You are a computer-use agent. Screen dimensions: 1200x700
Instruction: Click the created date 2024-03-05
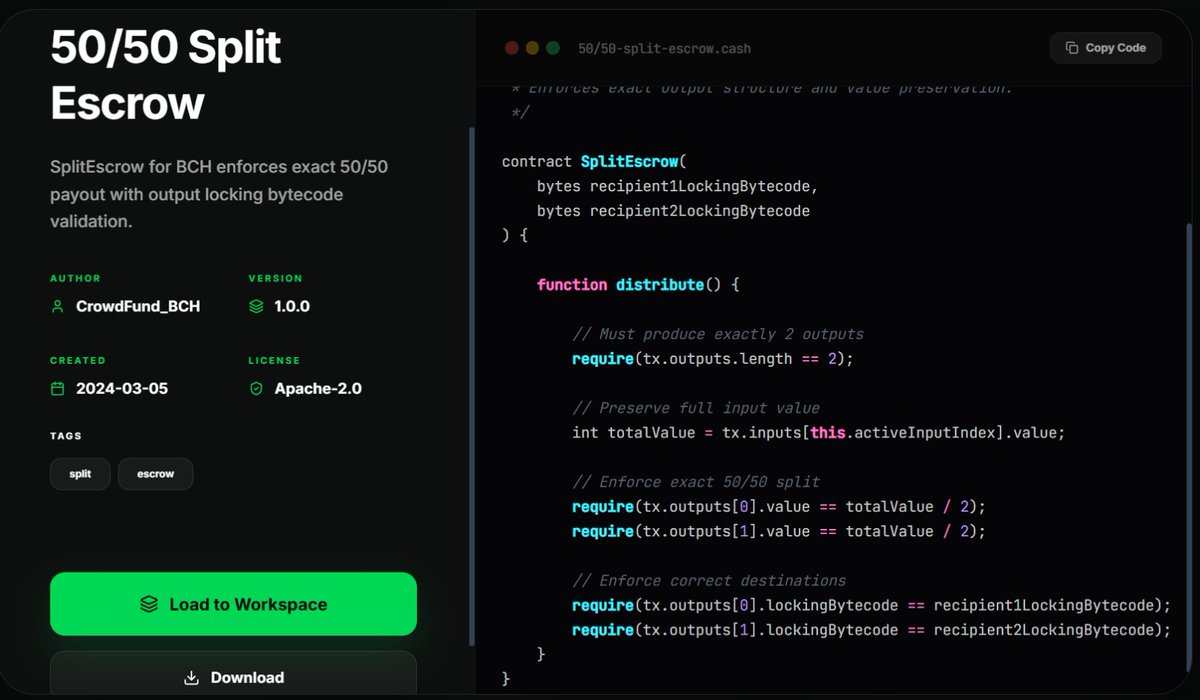pos(122,389)
